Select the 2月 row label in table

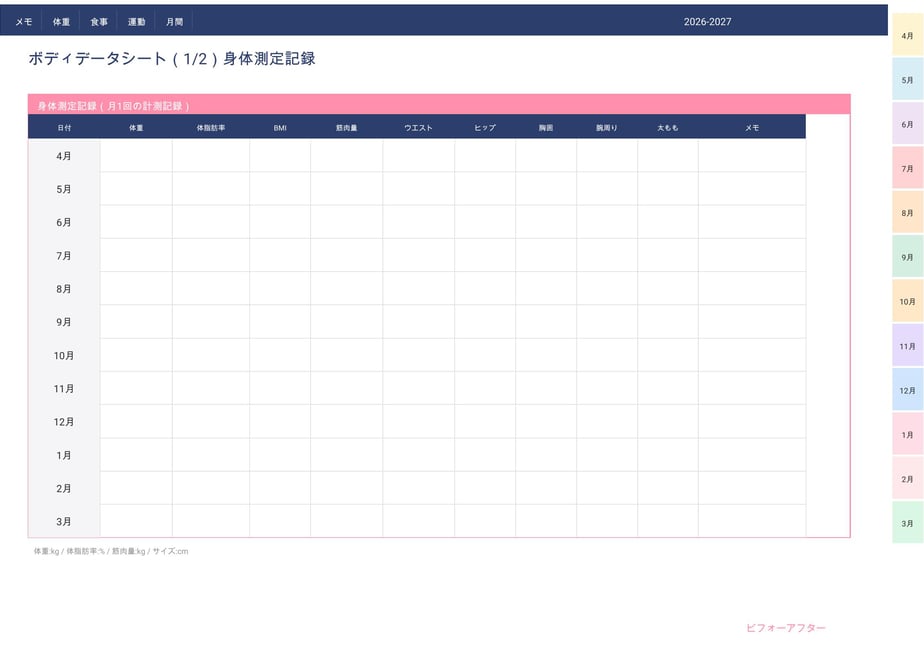coord(64,488)
